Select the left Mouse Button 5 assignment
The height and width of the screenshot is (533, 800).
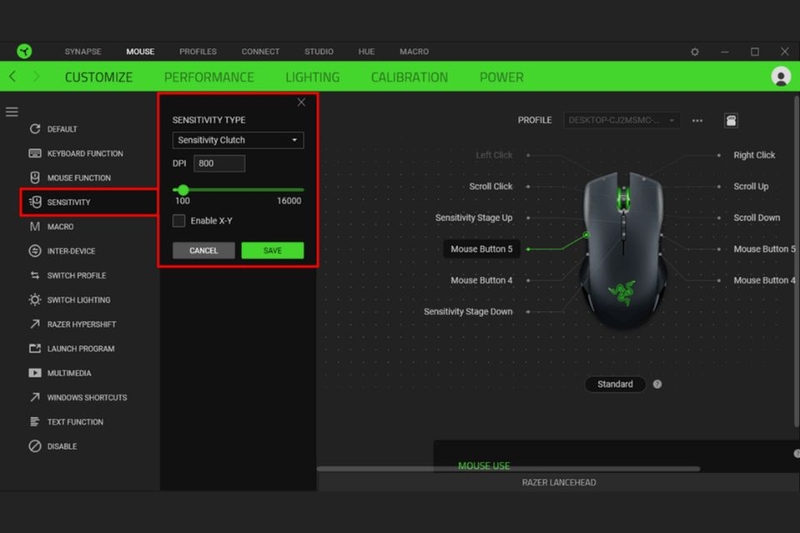tap(481, 249)
